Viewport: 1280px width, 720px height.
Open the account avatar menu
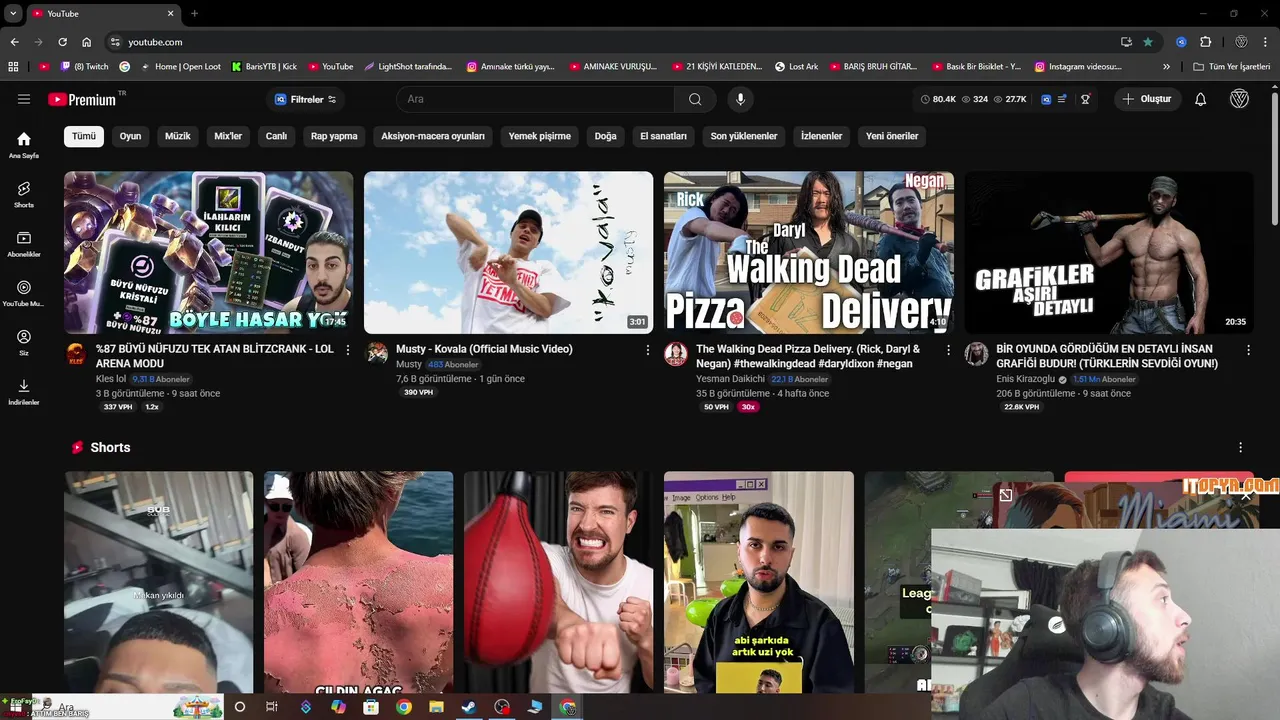coord(1239,99)
